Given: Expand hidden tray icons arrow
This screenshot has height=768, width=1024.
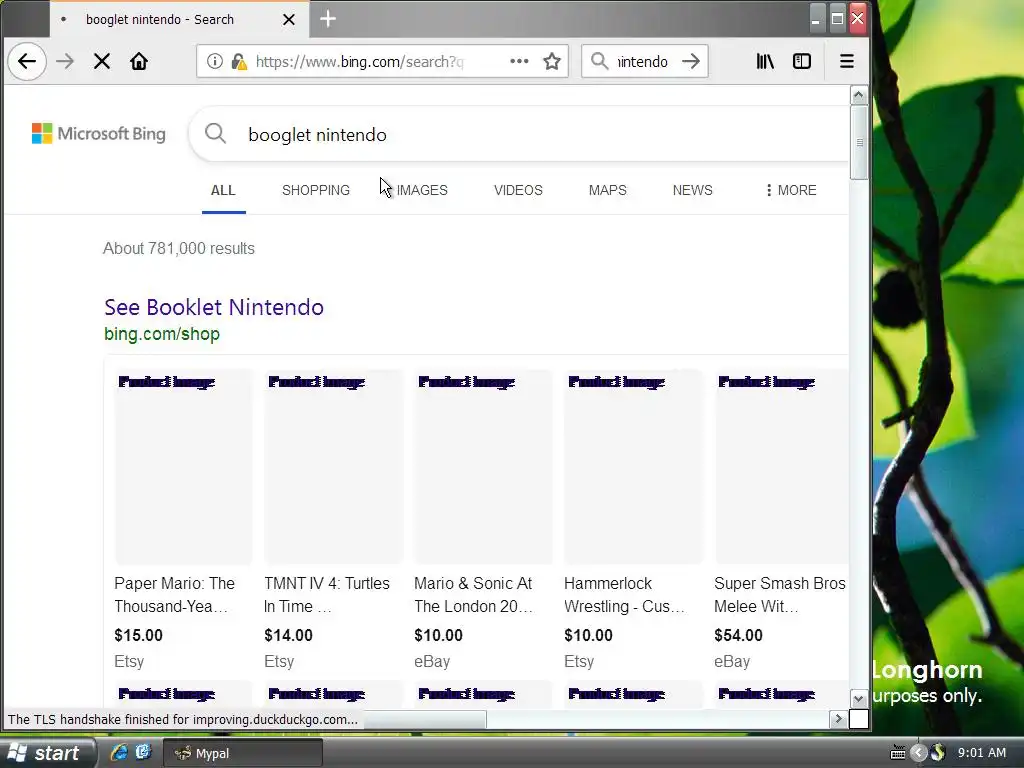Looking at the screenshot, I should click(918, 753).
